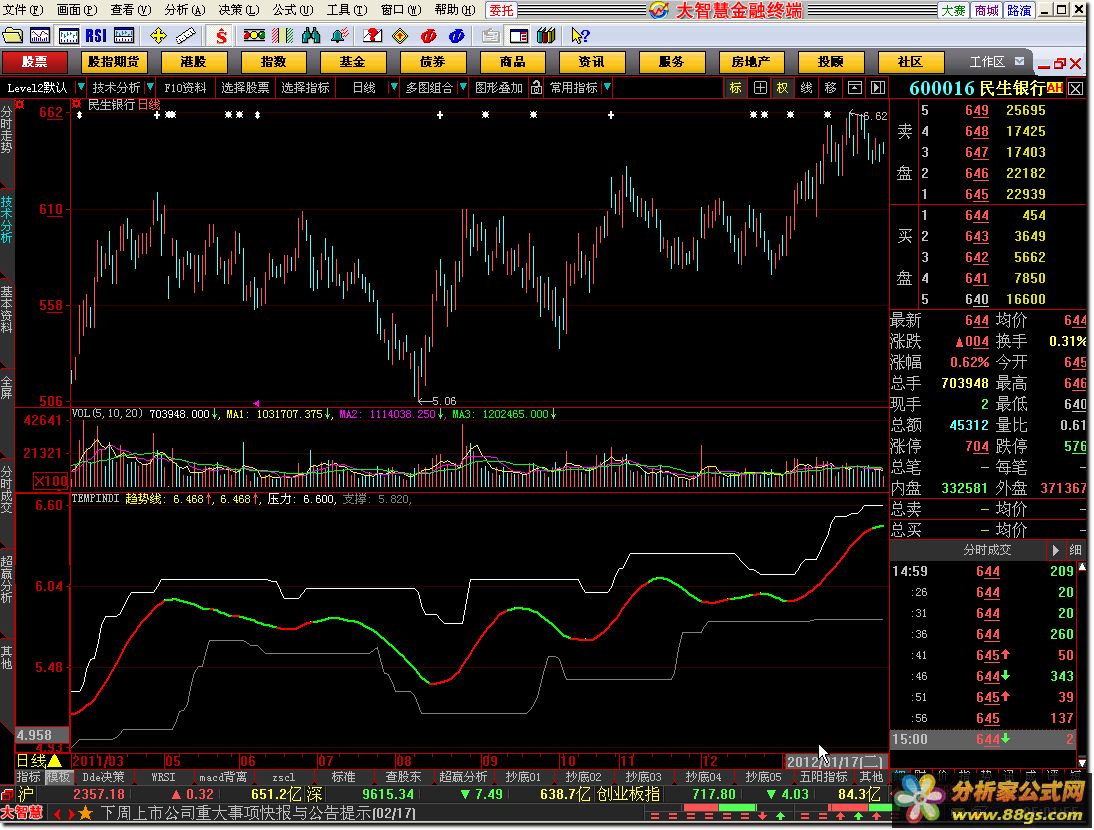Viewport: 1094px width, 830px height.
Task: Click the 路演 button in title bar
Action: (1019, 10)
